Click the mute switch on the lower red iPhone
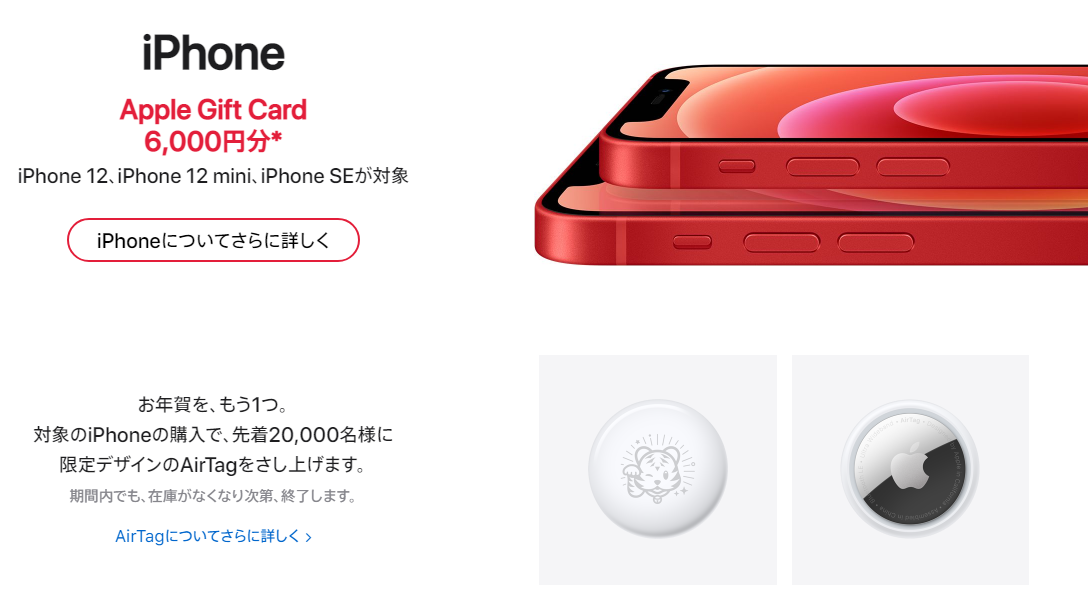The width and height of the screenshot is (1088, 600). (692, 241)
